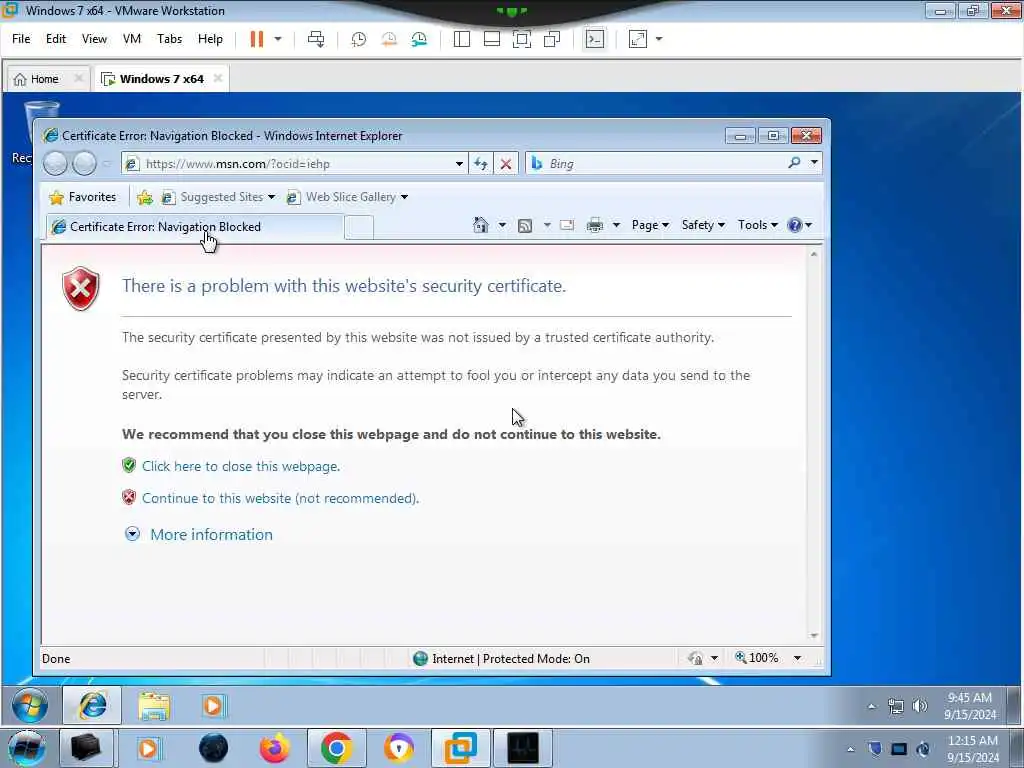Open the IE Tools menu
The width and height of the screenshot is (1024, 768).
coord(758,225)
